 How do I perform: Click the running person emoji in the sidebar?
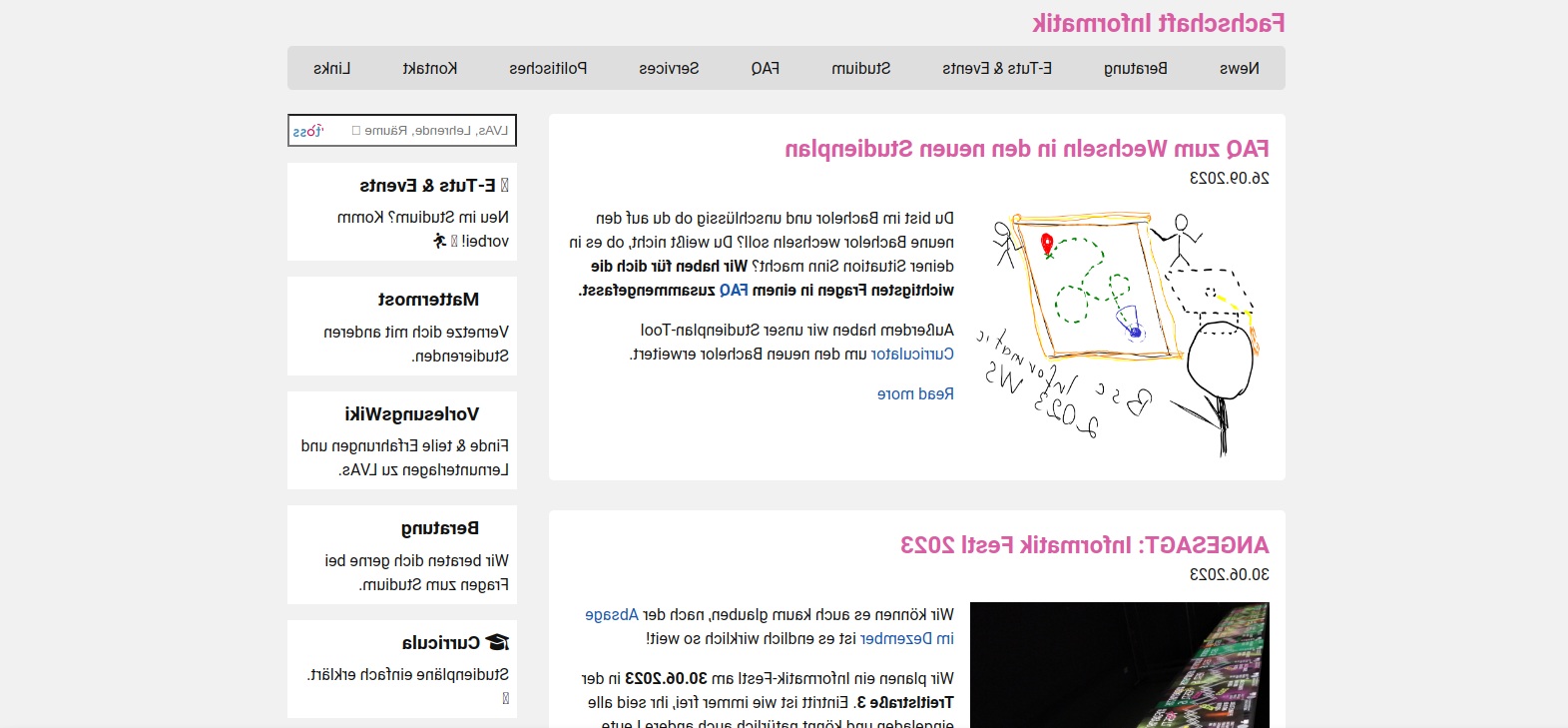[439, 241]
